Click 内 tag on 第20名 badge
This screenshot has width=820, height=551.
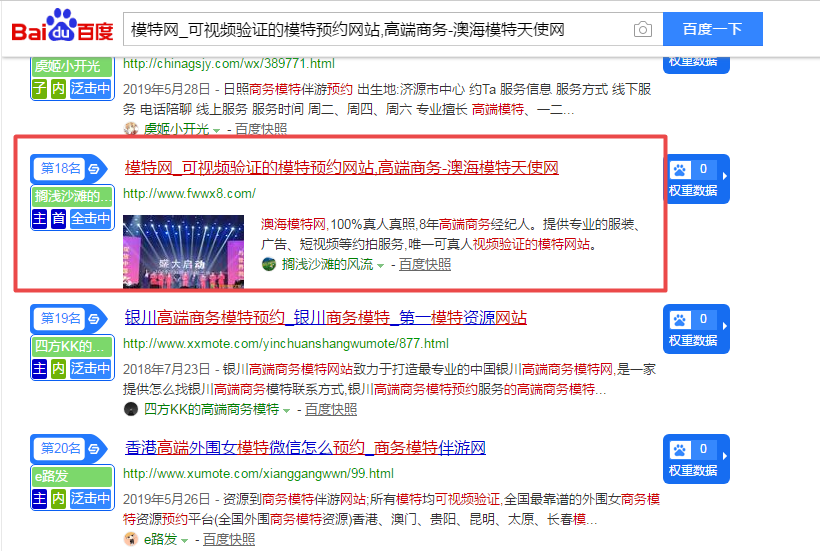coord(58,499)
